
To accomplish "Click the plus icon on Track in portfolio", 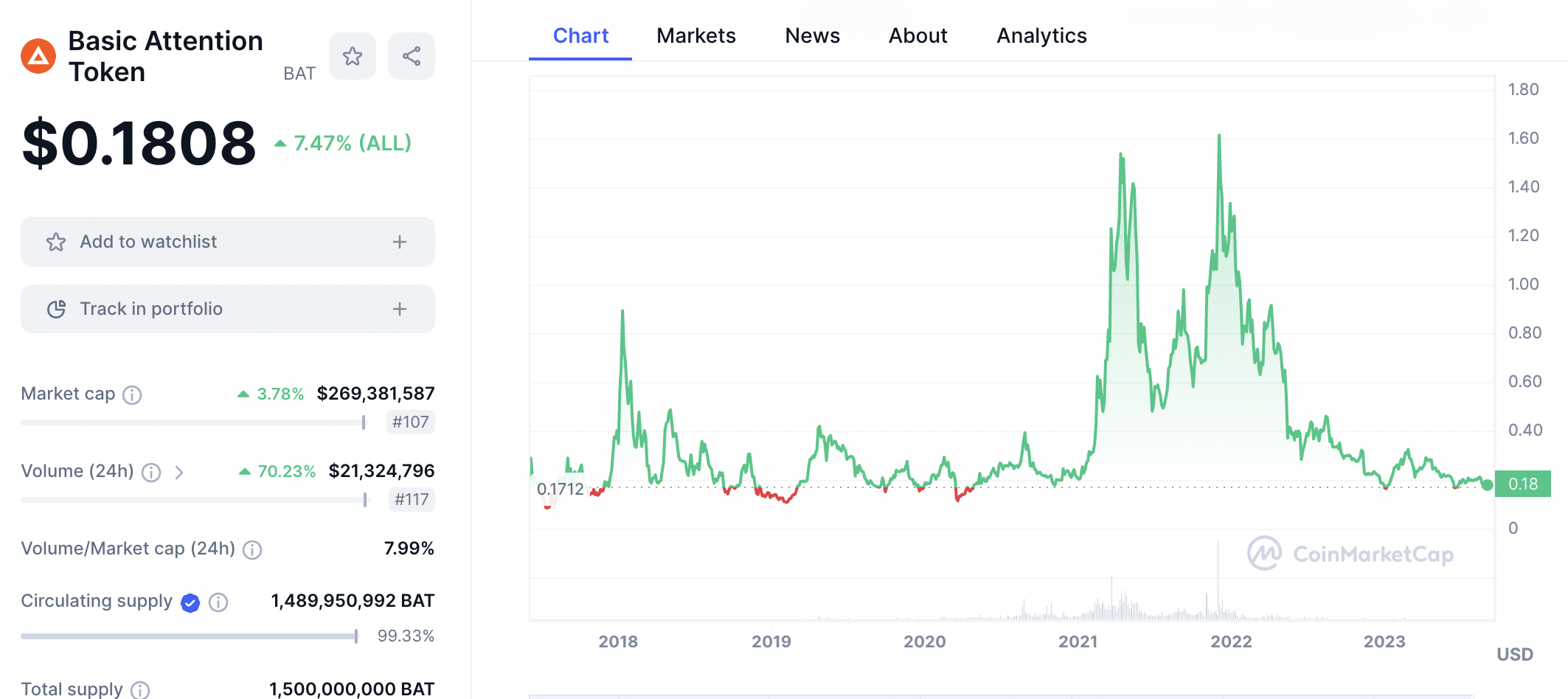I will click(x=400, y=309).
